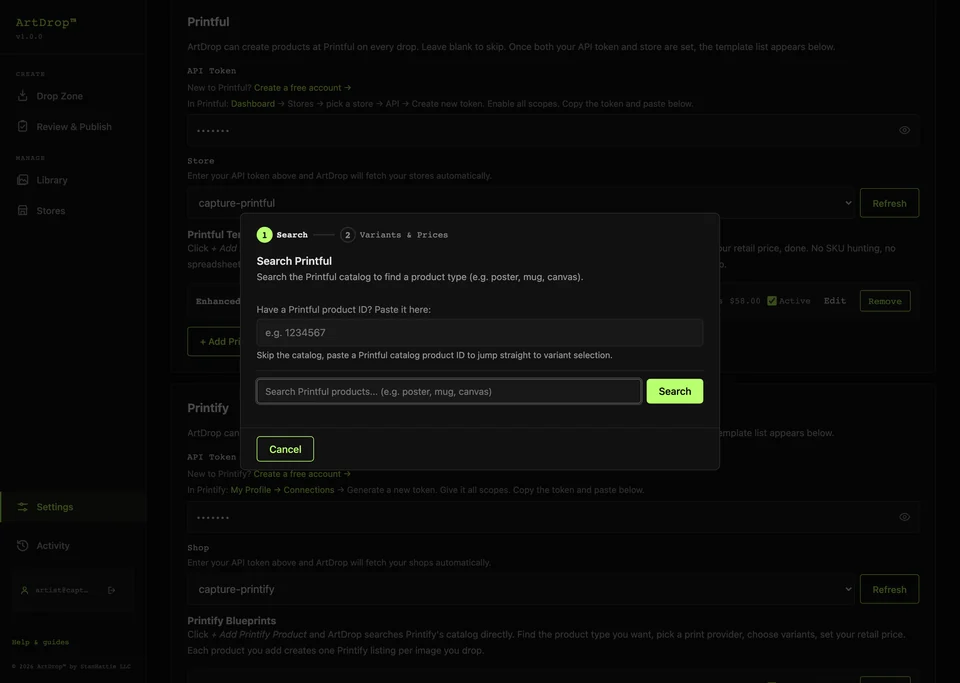960x683 pixels.
Task: Open the My Profile → Connections link
Action: 282,490
